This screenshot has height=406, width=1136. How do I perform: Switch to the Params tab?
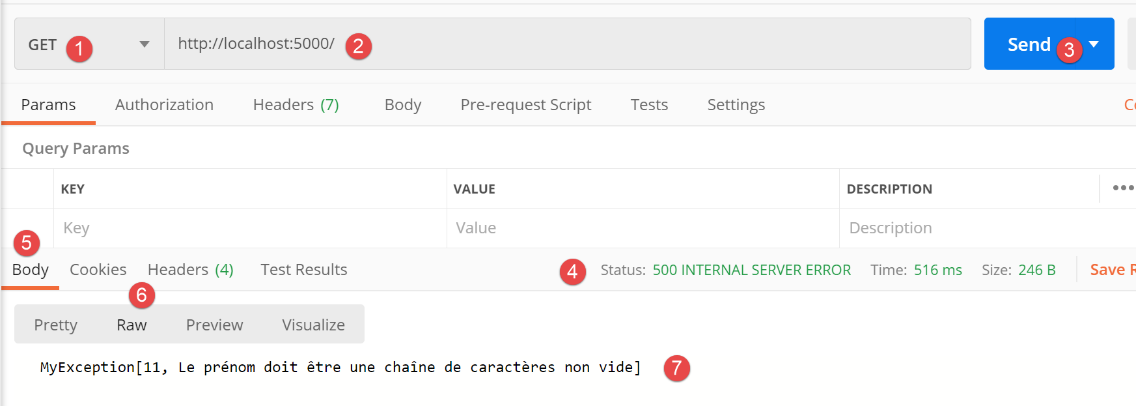pyautogui.click(x=48, y=104)
